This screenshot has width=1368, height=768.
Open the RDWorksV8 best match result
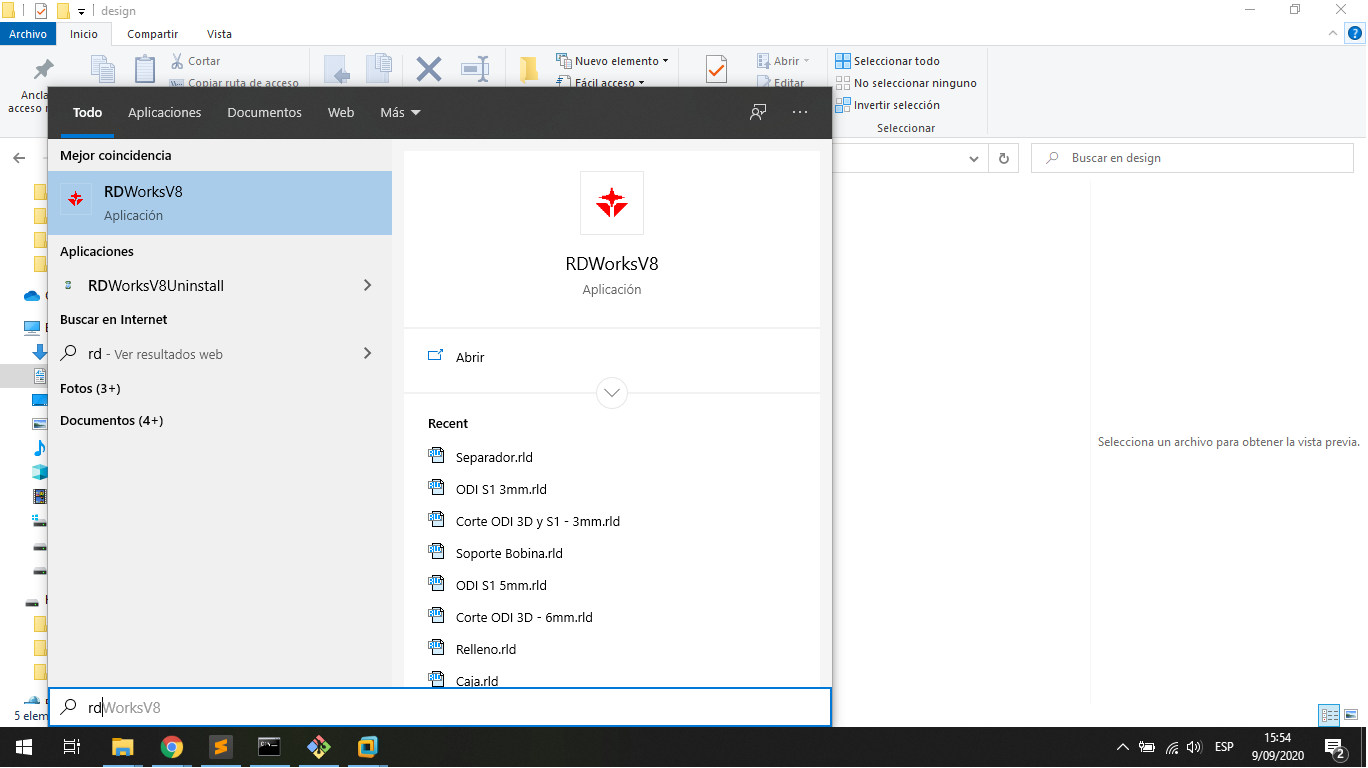(x=220, y=203)
